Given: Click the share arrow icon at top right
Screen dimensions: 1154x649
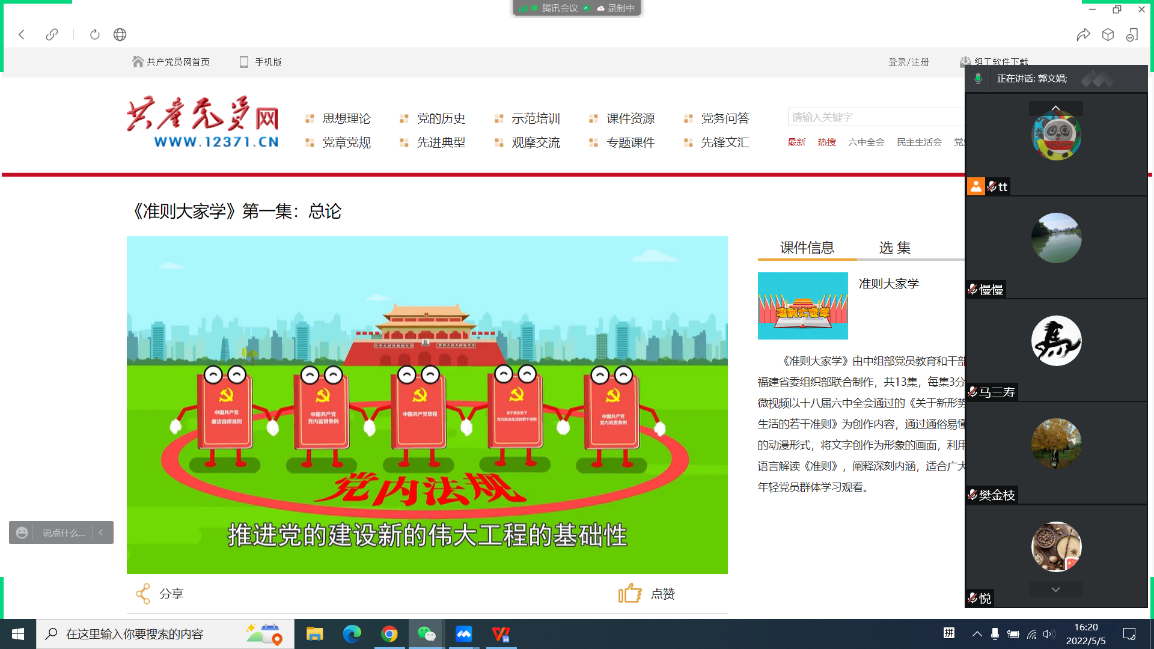Looking at the screenshot, I should [x=1083, y=35].
